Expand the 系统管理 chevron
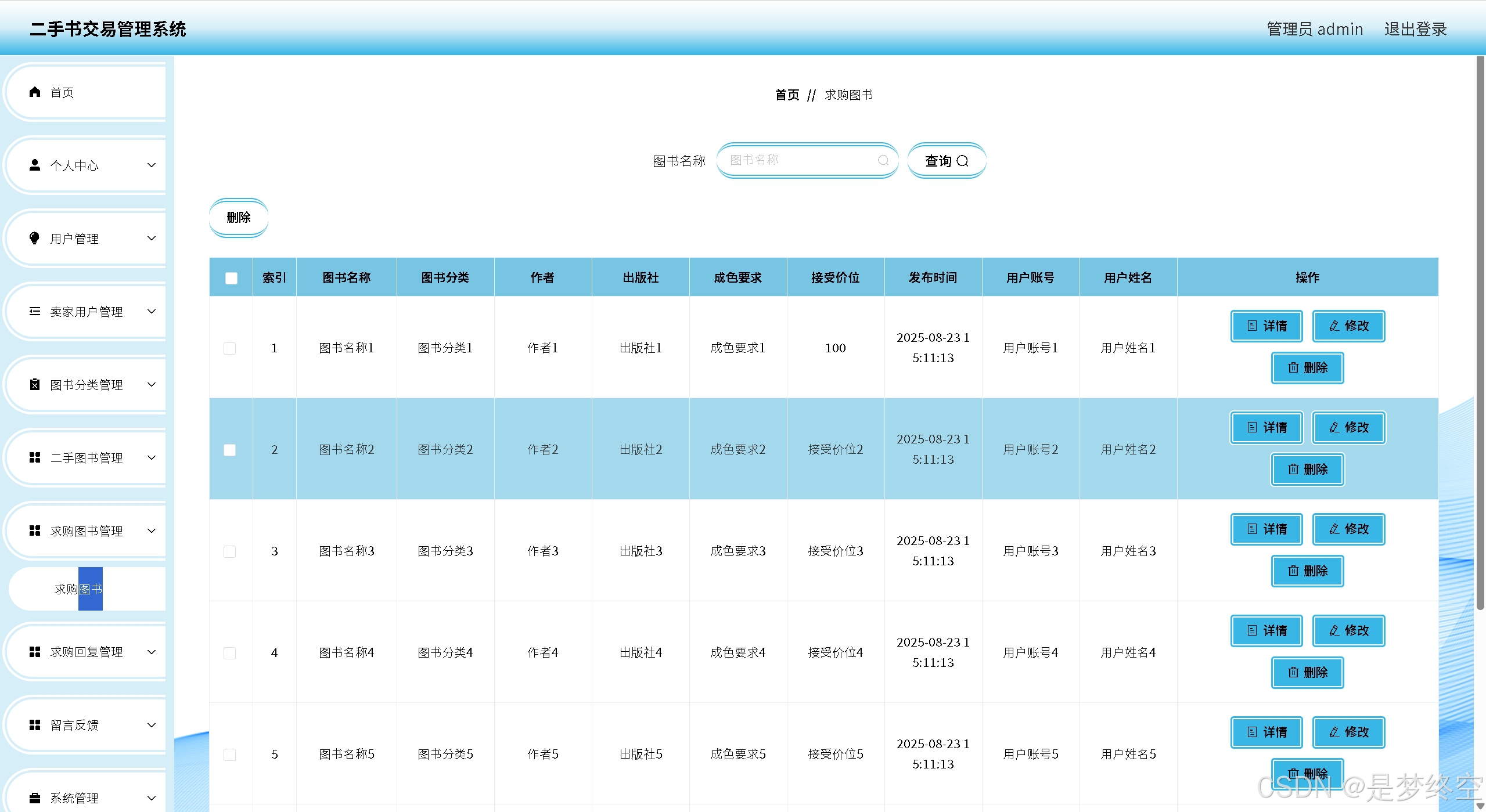 pos(152,798)
